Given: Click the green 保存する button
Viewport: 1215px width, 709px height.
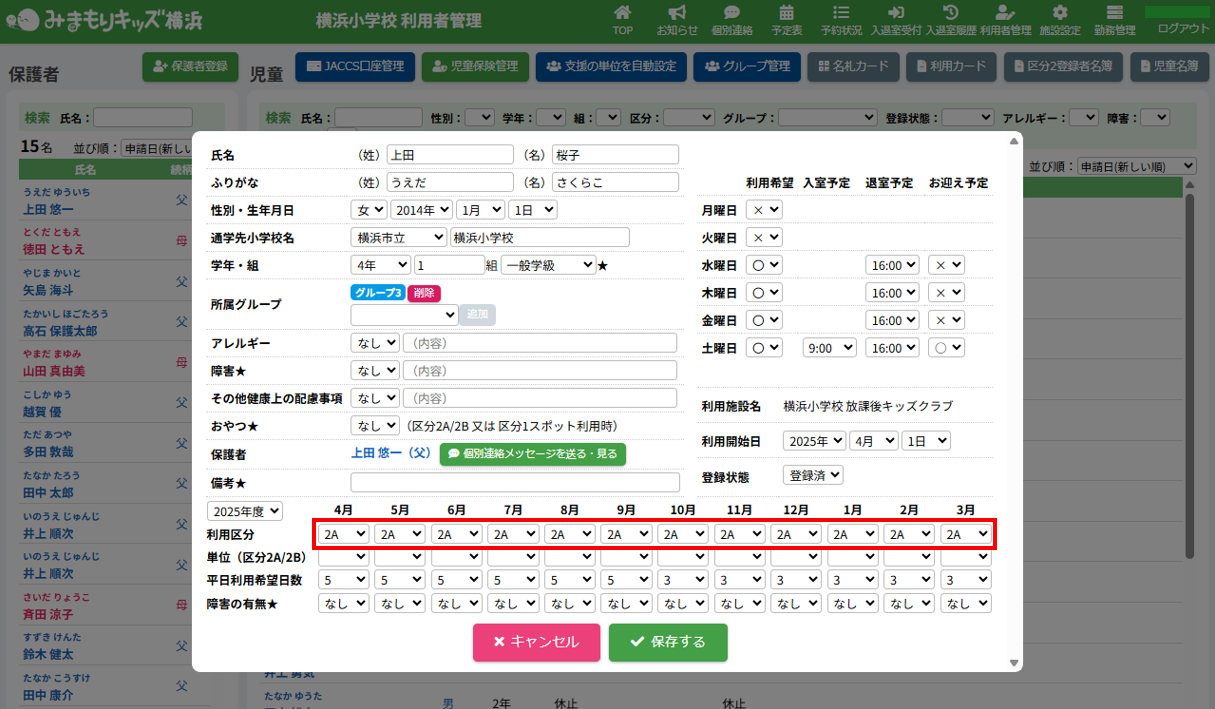Looking at the screenshot, I should pyautogui.click(x=667, y=642).
